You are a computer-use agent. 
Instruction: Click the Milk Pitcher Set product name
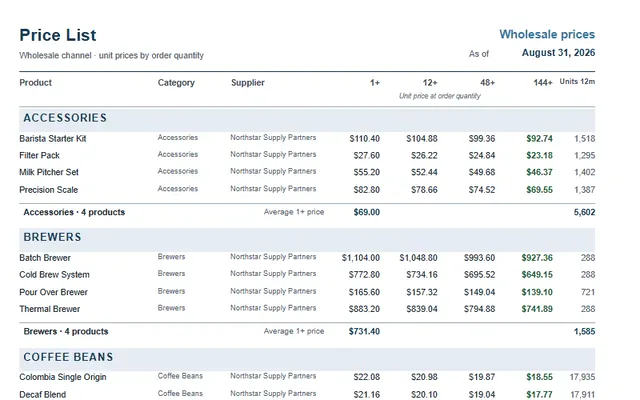tap(49, 172)
